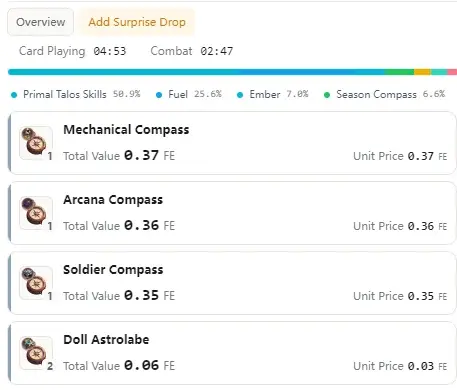Click the Soldier Compass item icon
This screenshot has width=457, height=390.
coord(36,283)
